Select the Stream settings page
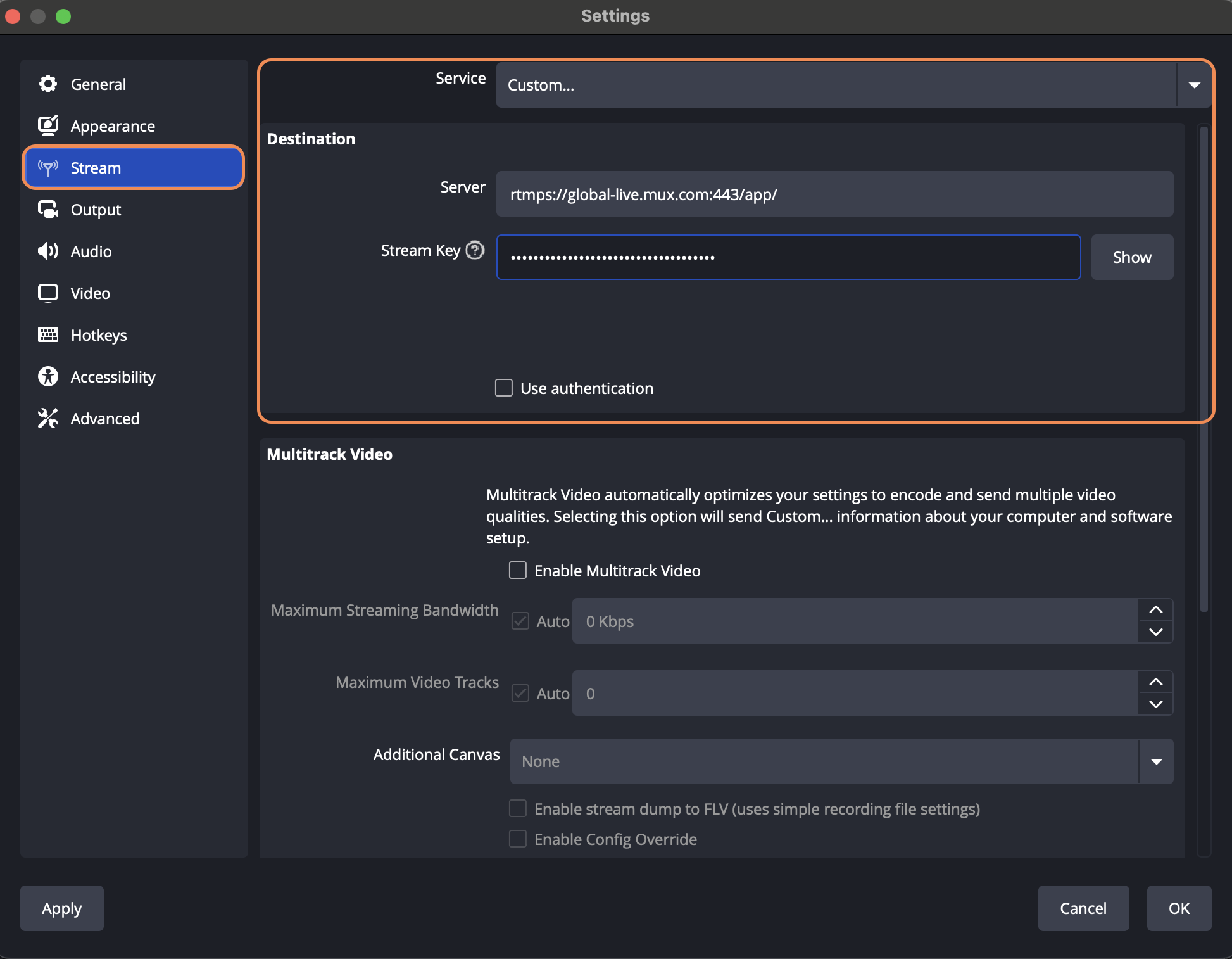Image resolution: width=1232 pixels, height=959 pixels. 134,168
